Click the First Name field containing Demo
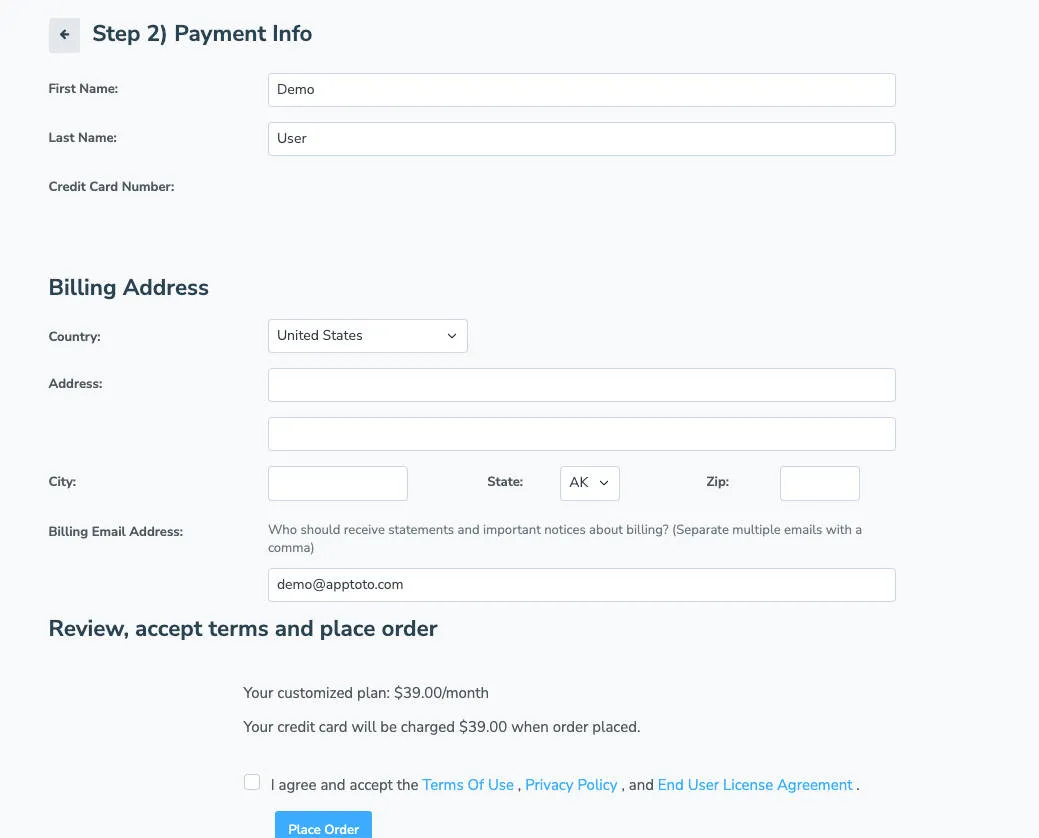The height and width of the screenshot is (838, 1039). click(x=580, y=89)
